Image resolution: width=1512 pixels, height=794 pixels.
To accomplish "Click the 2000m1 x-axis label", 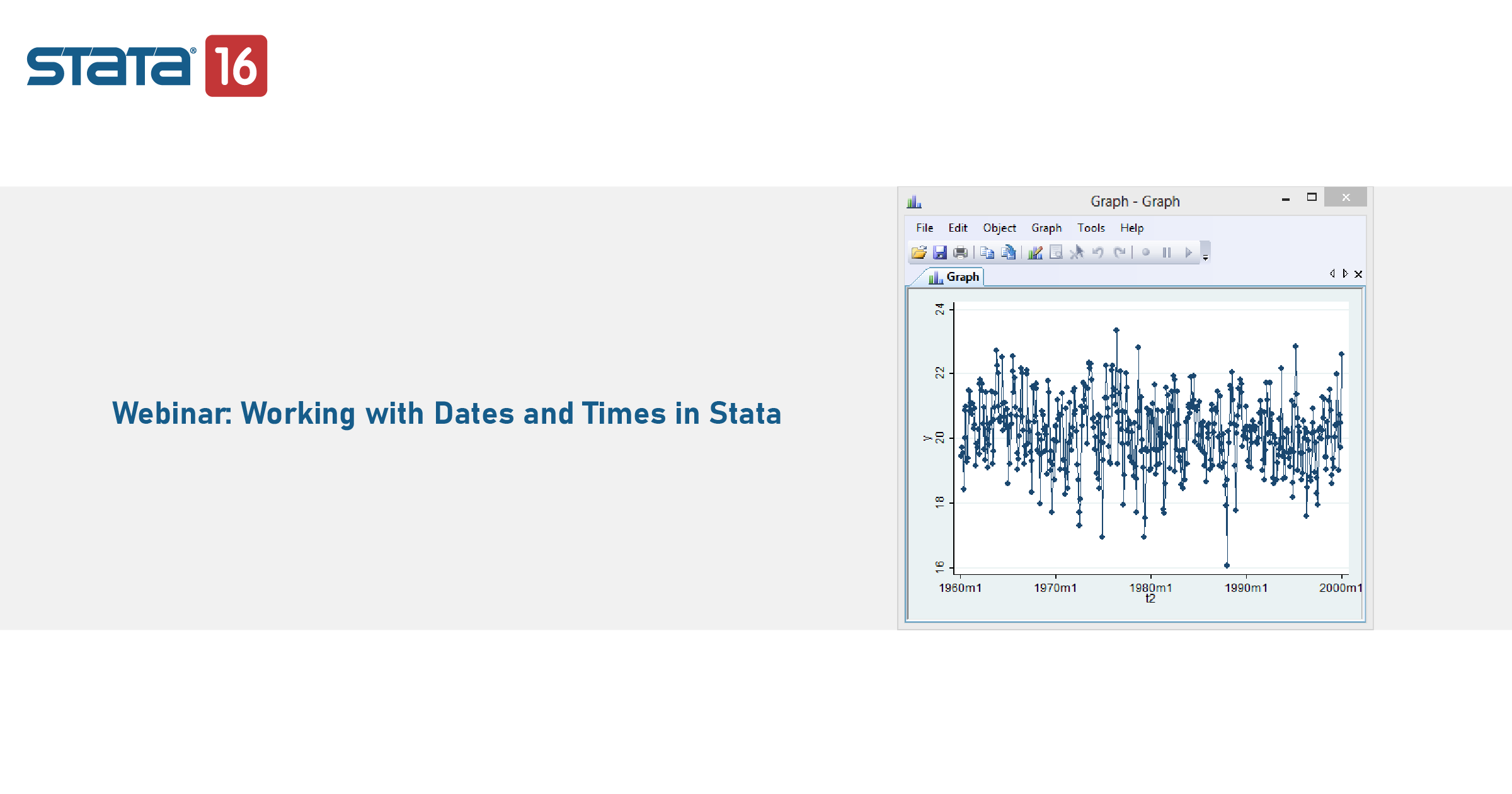I will (x=1341, y=587).
